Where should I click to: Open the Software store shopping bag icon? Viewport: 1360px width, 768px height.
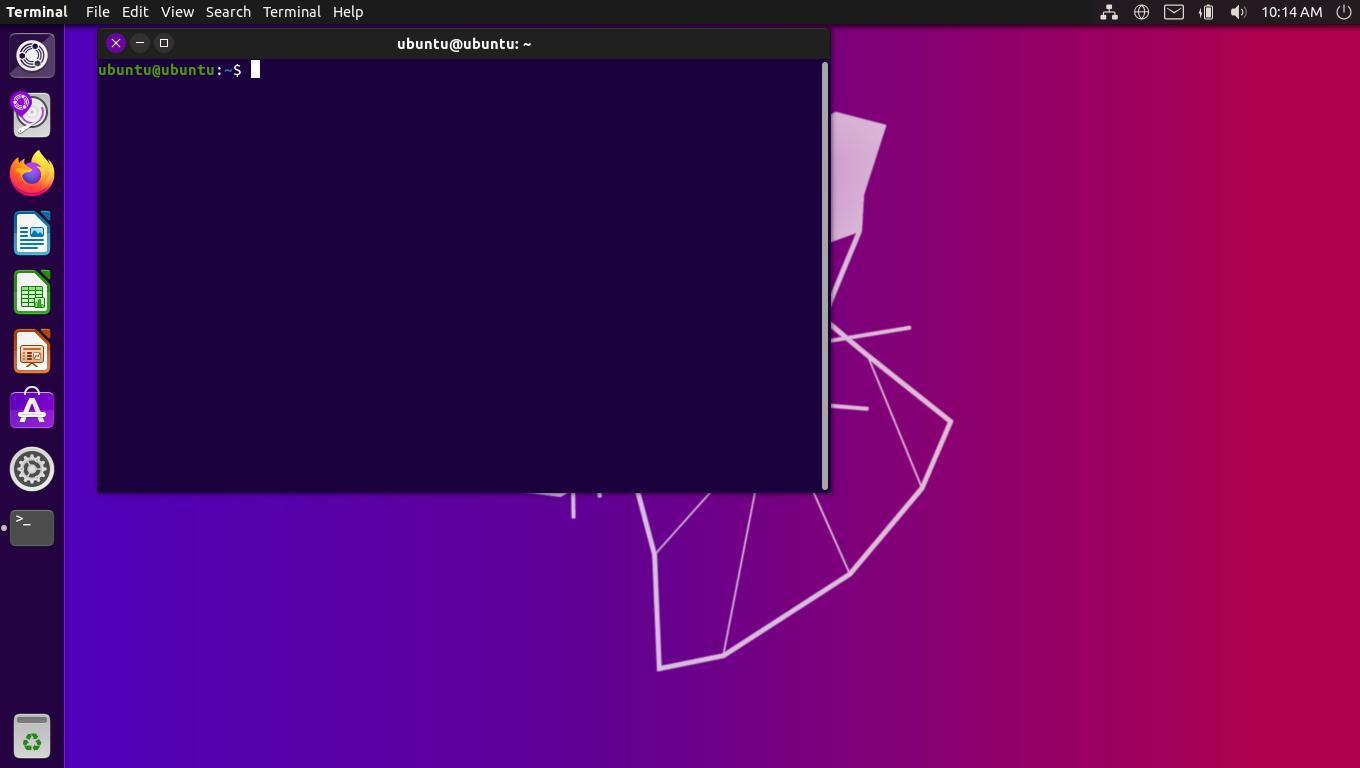tap(32, 410)
